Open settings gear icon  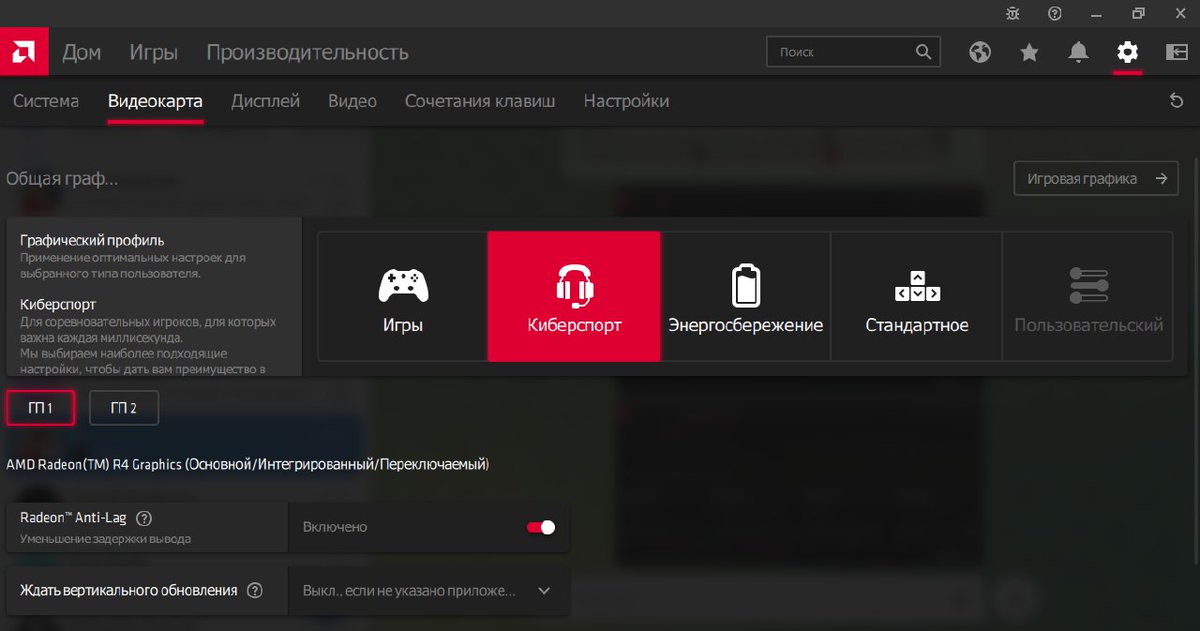click(x=1128, y=52)
